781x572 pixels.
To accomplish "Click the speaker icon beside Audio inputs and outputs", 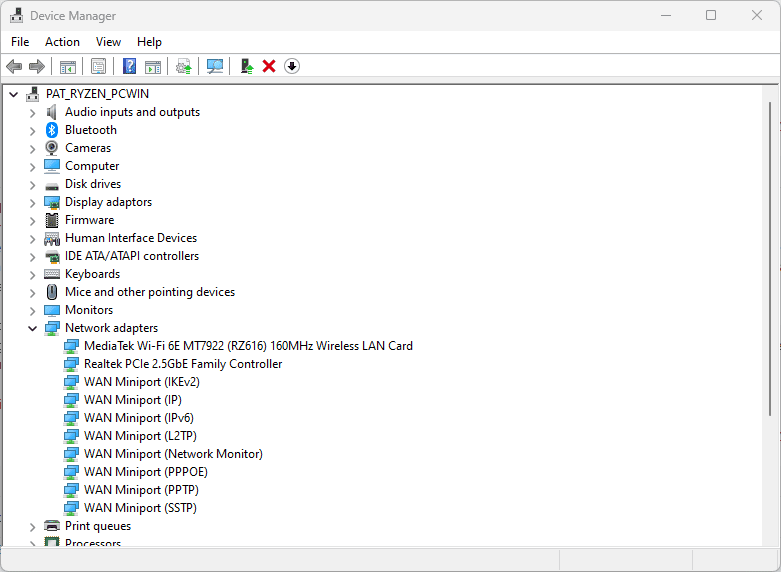I will click(x=52, y=112).
